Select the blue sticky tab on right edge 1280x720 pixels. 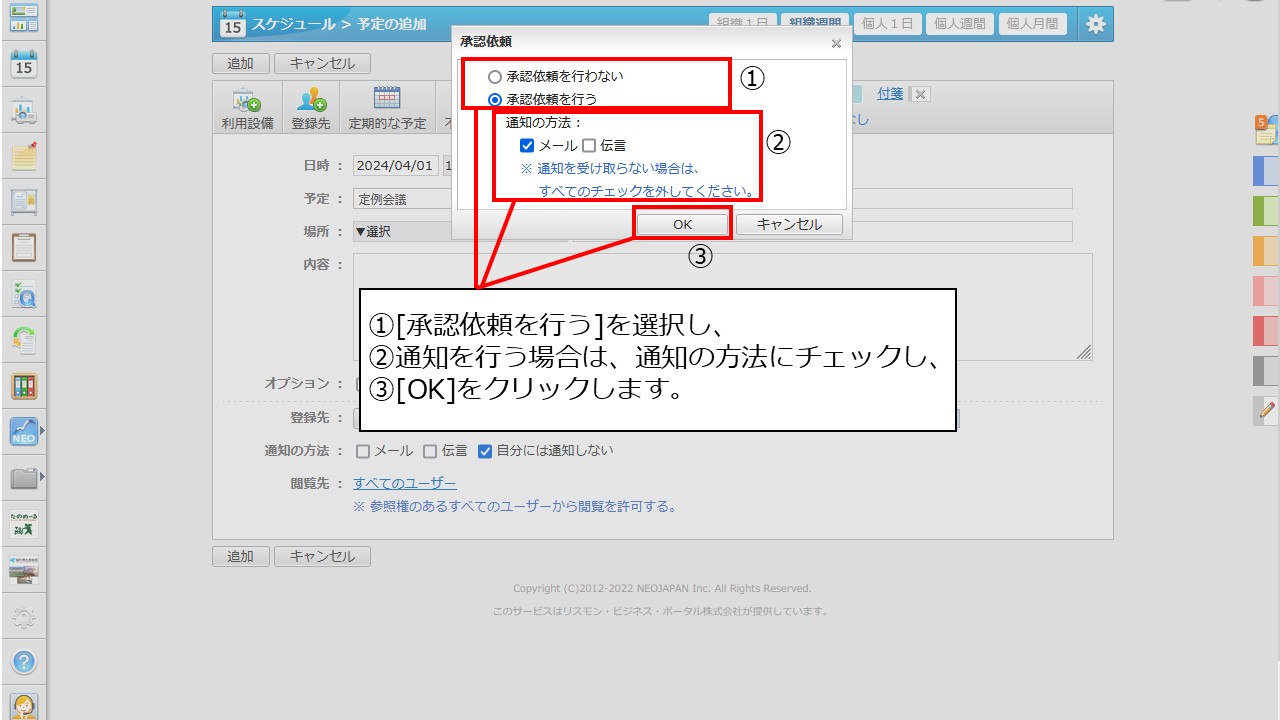(1266, 171)
